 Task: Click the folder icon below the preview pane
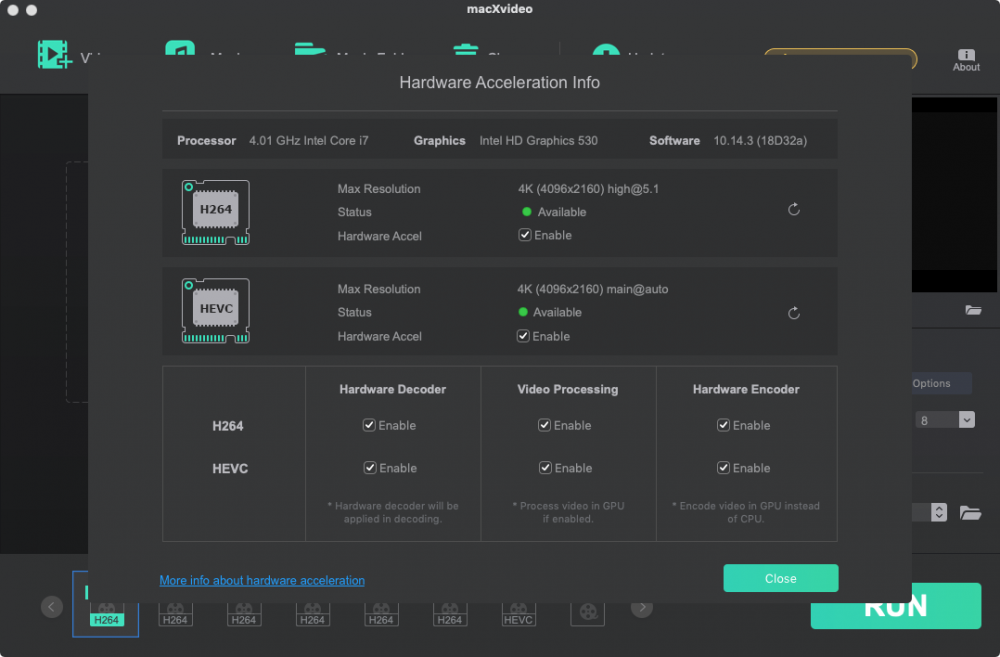973,310
